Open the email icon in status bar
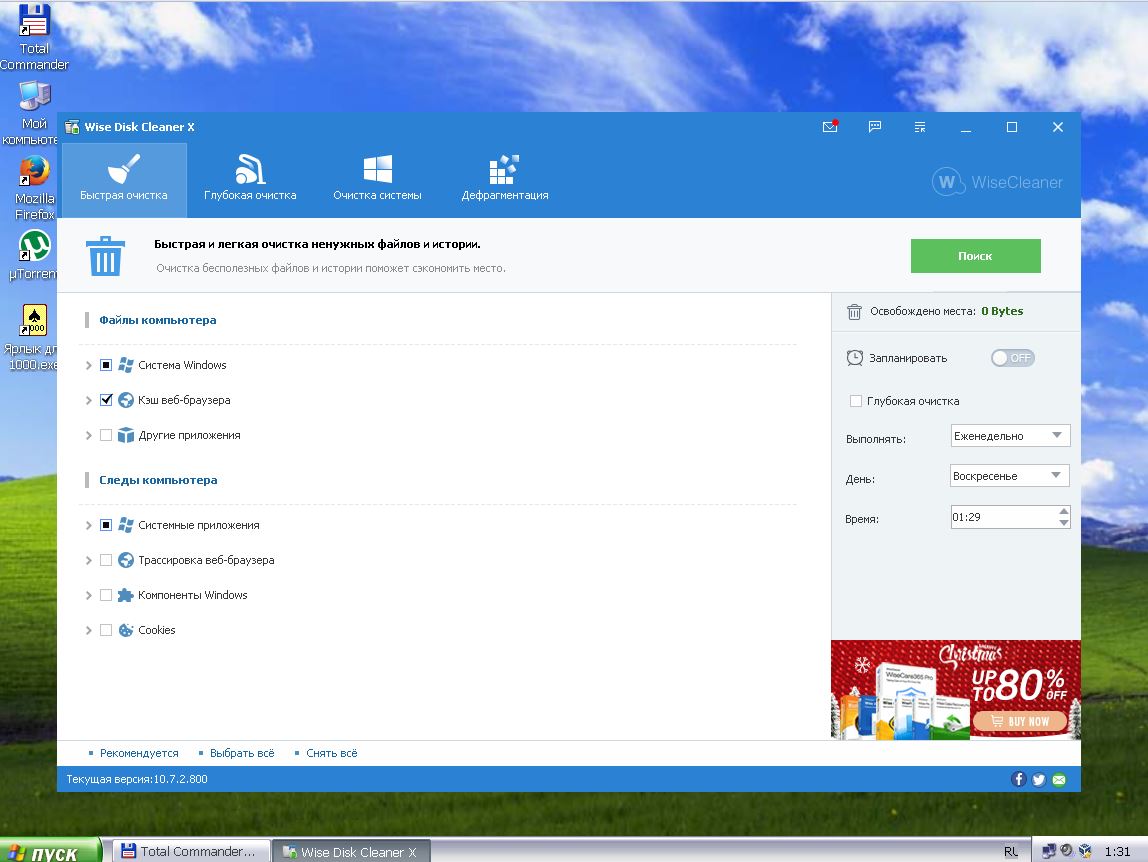 coord(1059,779)
